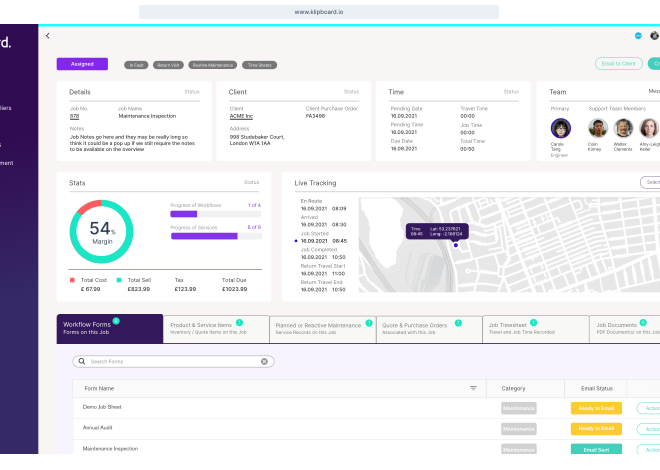Open Colin Kinney's team avatar
660x470 pixels.
[x=598, y=128]
